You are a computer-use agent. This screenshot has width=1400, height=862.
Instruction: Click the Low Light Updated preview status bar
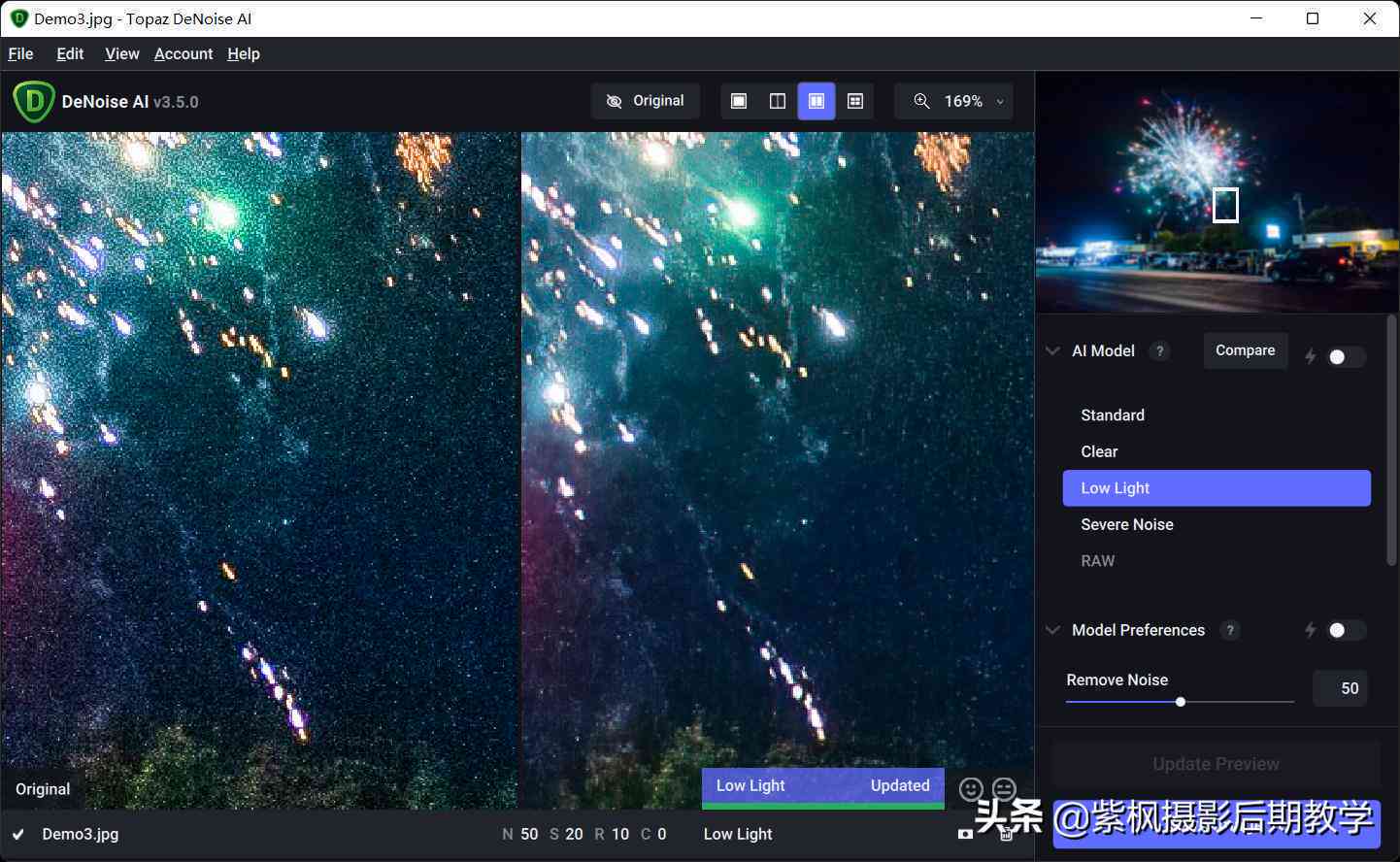pos(823,788)
